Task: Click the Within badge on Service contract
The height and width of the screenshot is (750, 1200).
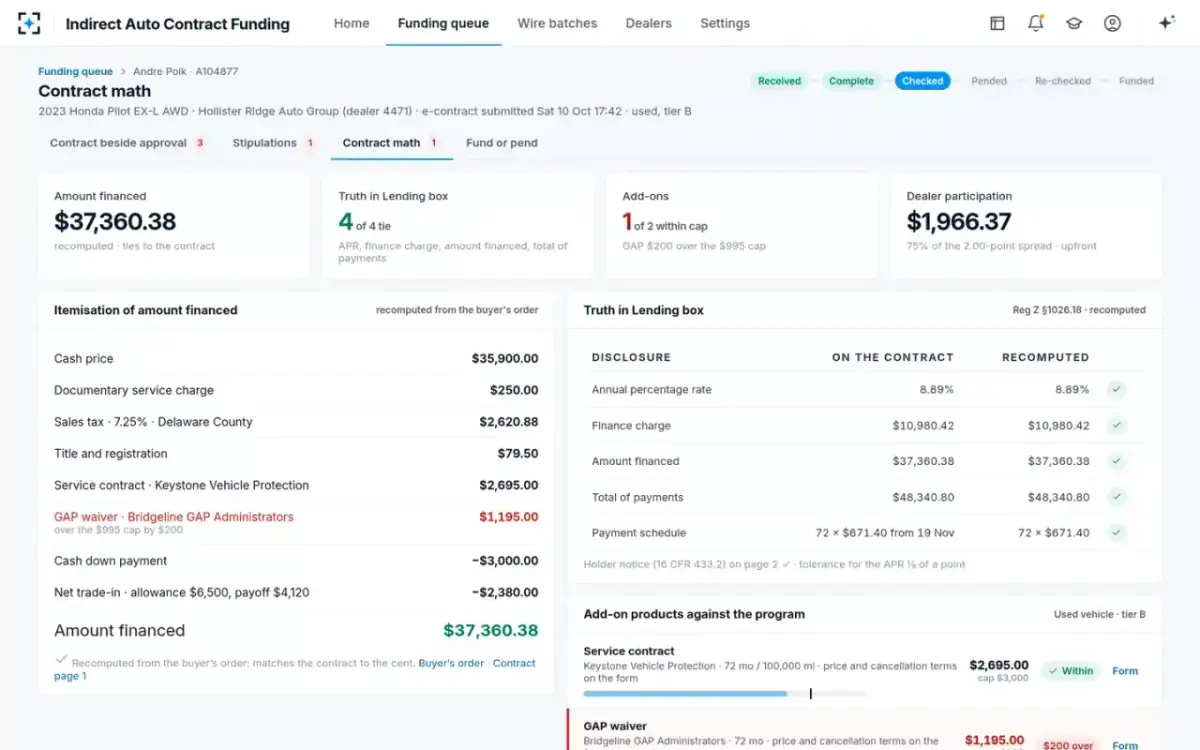Action: (x=1070, y=671)
